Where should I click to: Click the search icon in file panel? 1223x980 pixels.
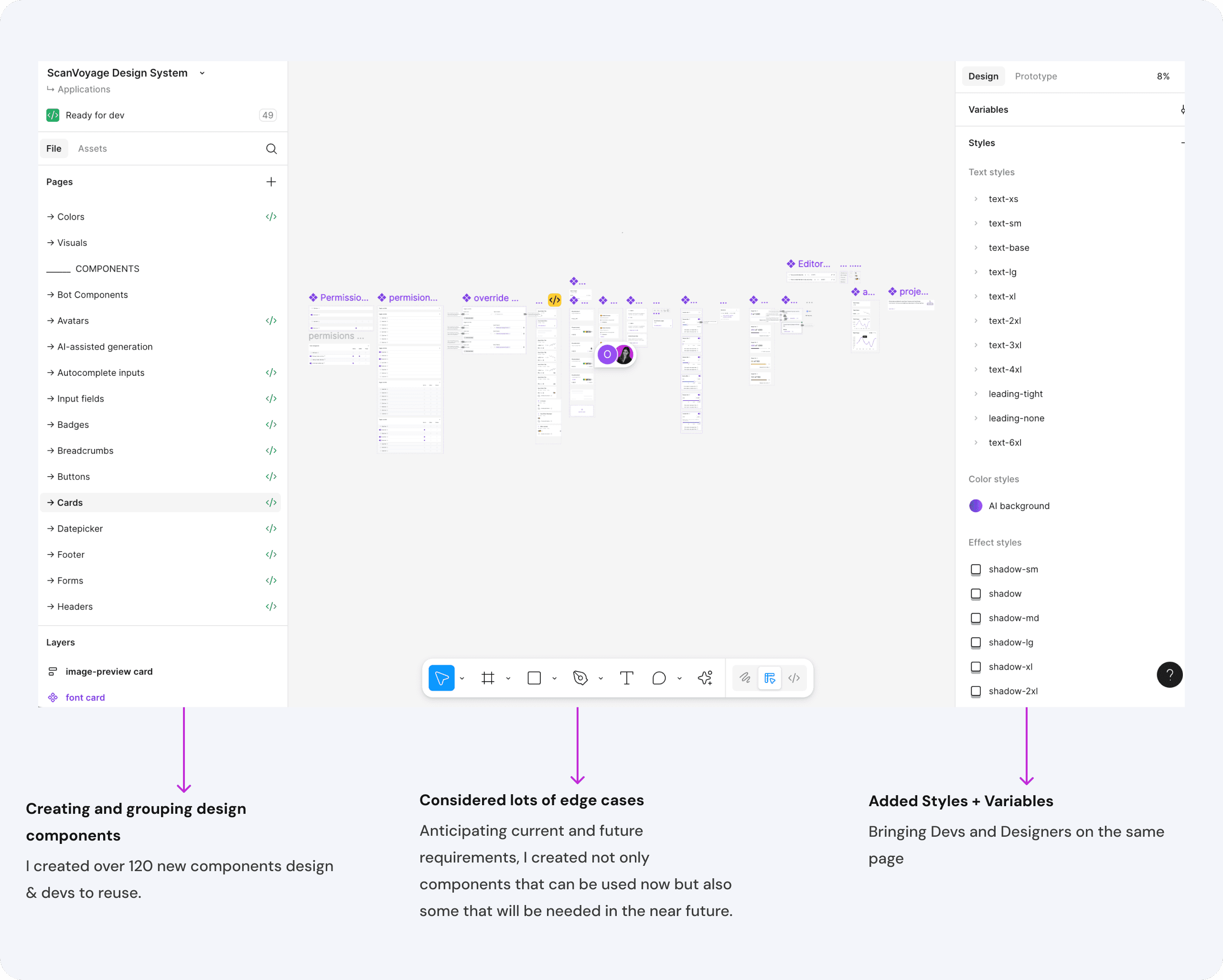point(271,149)
